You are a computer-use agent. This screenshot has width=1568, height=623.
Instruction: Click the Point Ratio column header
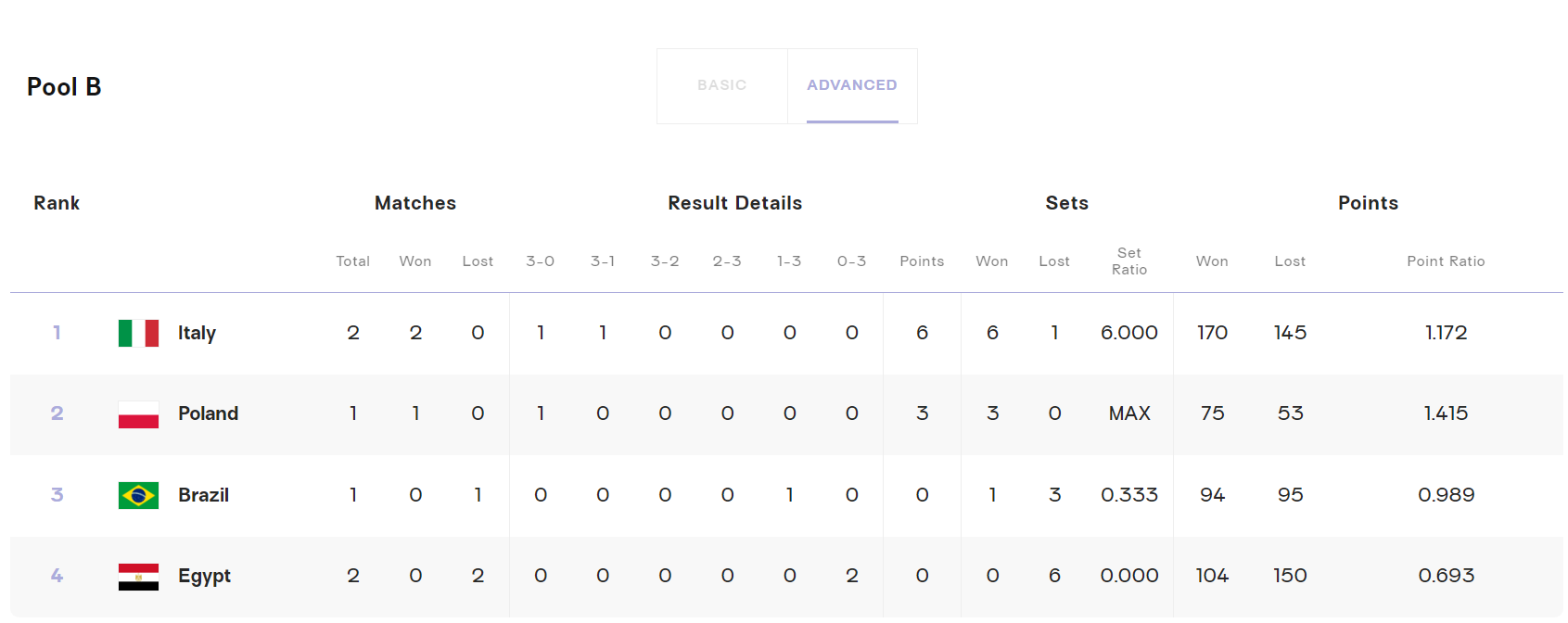pyautogui.click(x=1445, y=261)
